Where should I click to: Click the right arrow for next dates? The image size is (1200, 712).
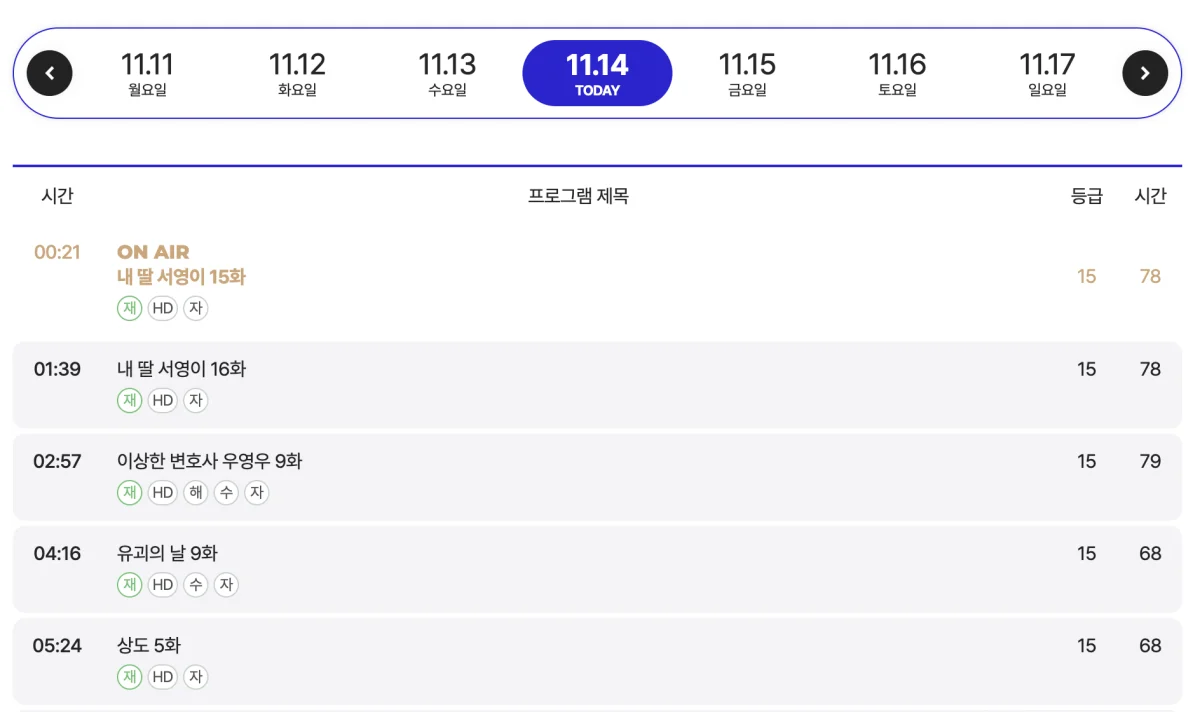(1146, 72)
